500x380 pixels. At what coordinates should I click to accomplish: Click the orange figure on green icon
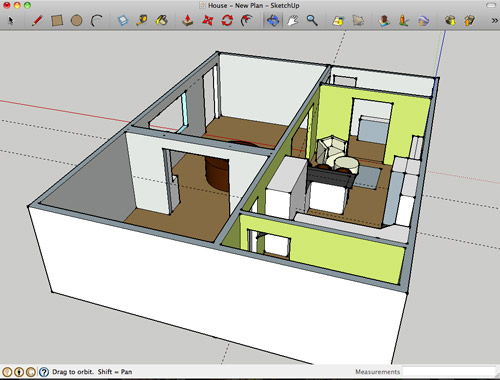[x=404, y=21]
